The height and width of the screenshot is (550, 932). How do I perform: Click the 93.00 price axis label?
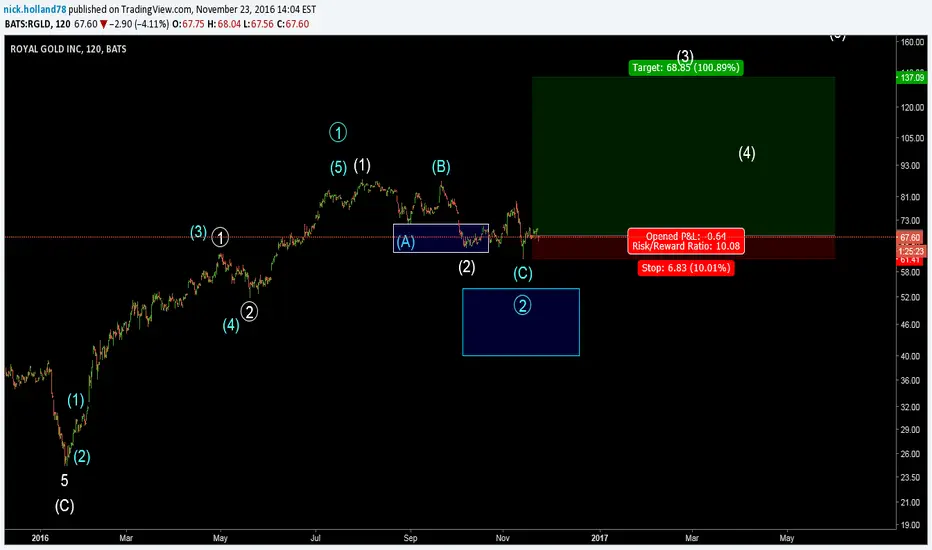[x=910, y=166]
